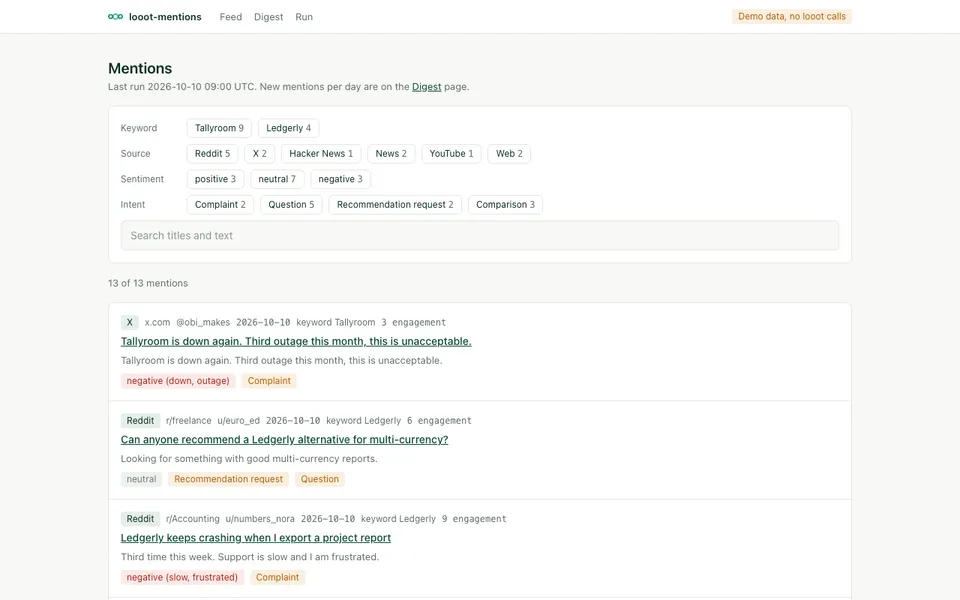This screenshot has height=600, width=960.
Task: Filter by Question intent chip
Action: click(x=291, y=204)
